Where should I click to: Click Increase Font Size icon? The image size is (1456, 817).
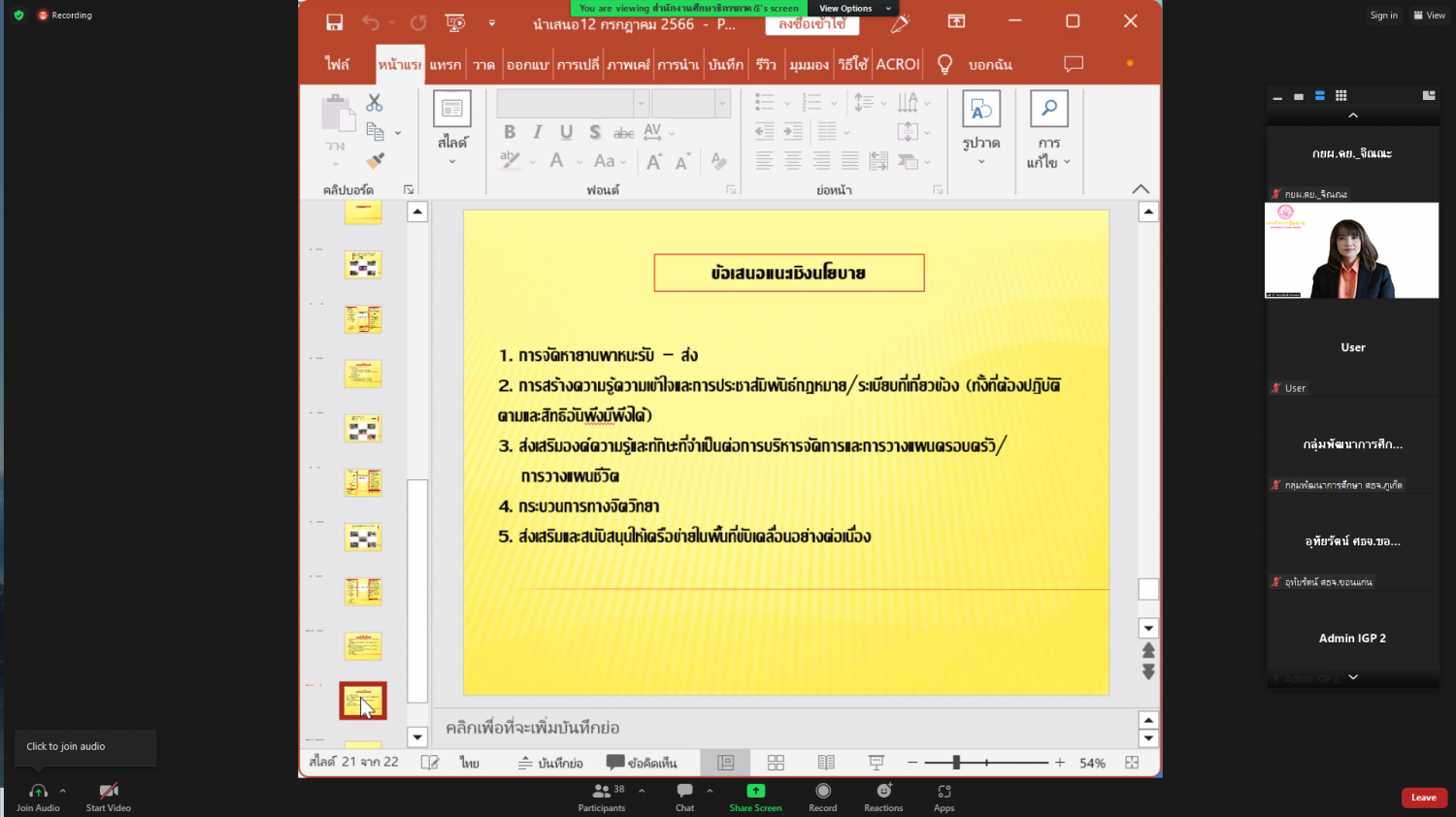click(654, 161)
